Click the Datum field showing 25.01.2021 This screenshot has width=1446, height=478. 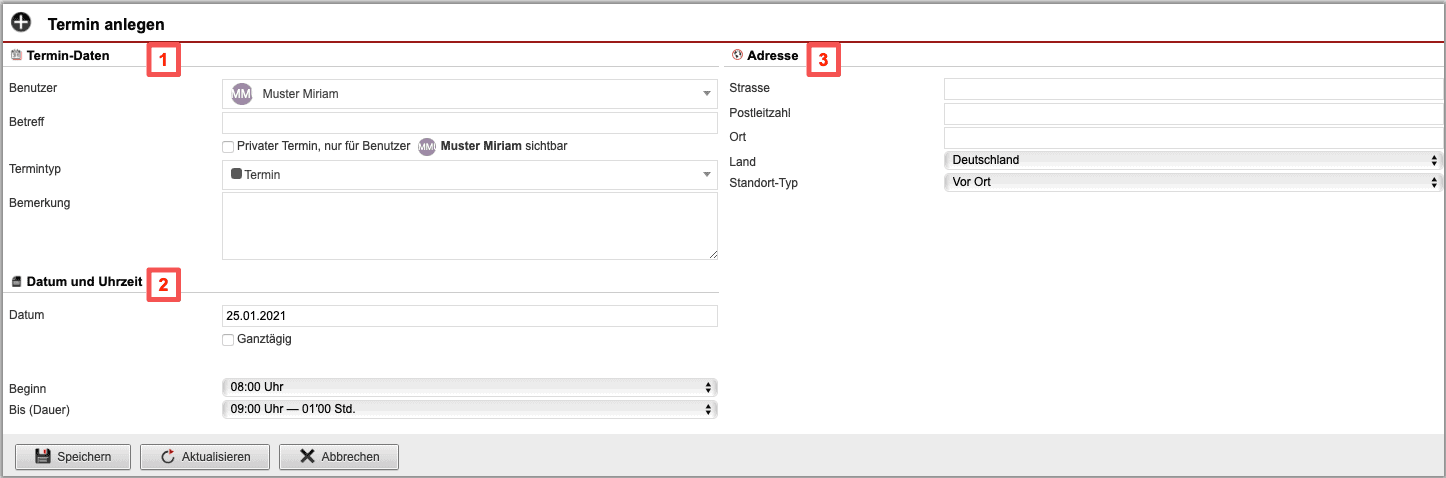[x=469, y=316]
